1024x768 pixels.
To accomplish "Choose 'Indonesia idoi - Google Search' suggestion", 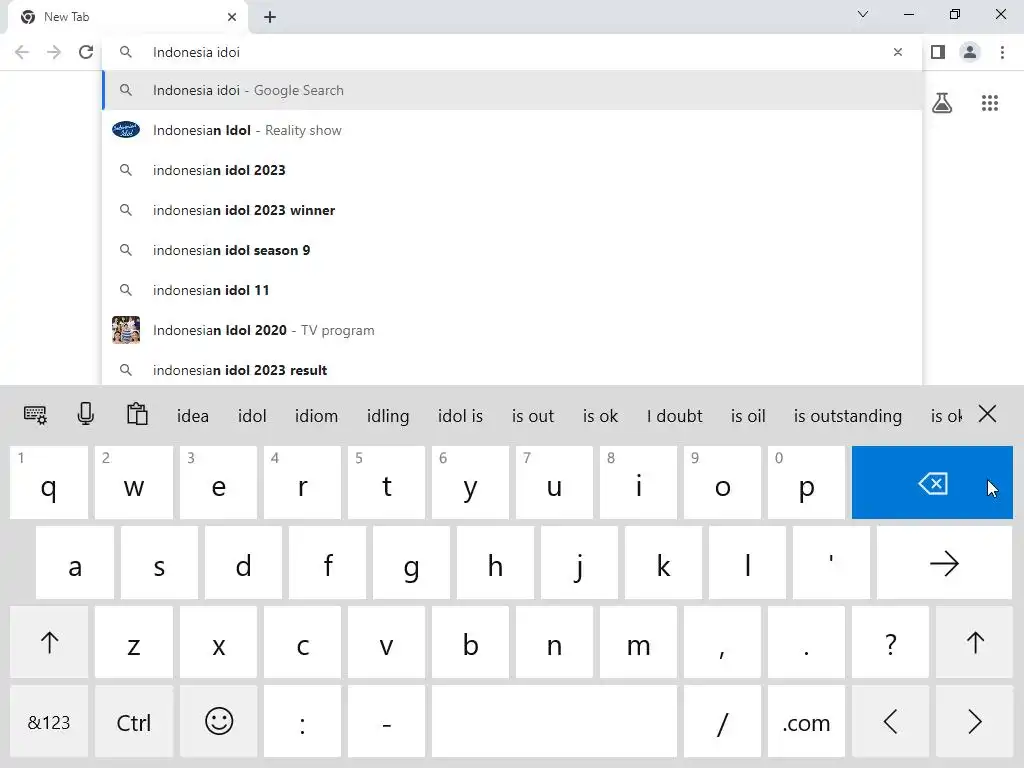I will click(513, 90).
